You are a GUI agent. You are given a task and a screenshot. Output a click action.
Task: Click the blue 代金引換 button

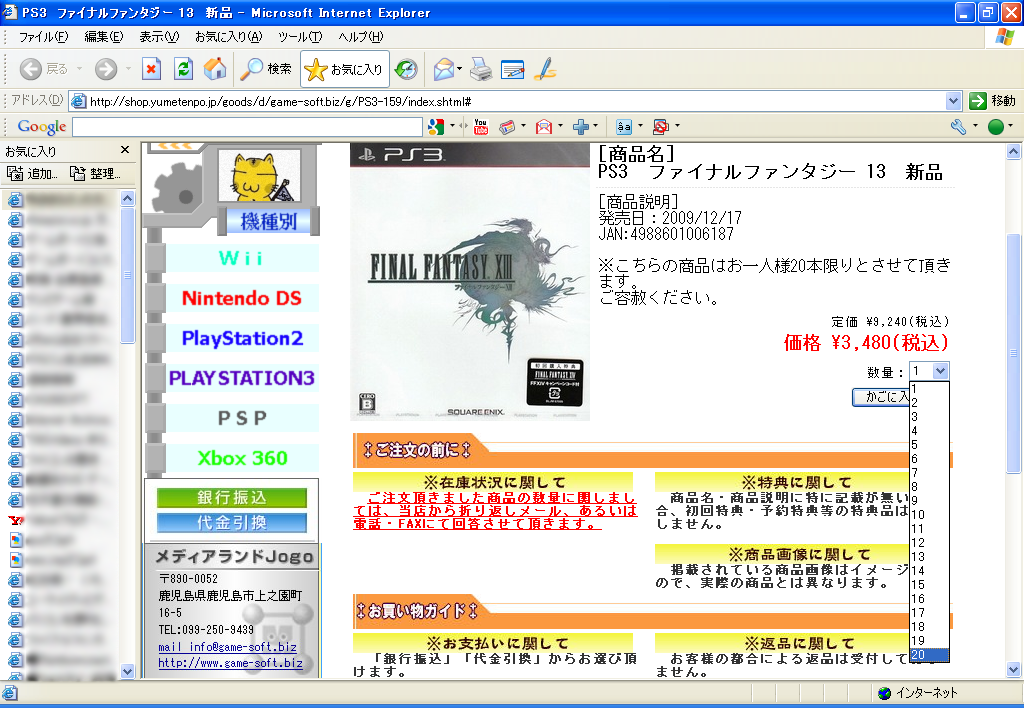pos(231,523)
